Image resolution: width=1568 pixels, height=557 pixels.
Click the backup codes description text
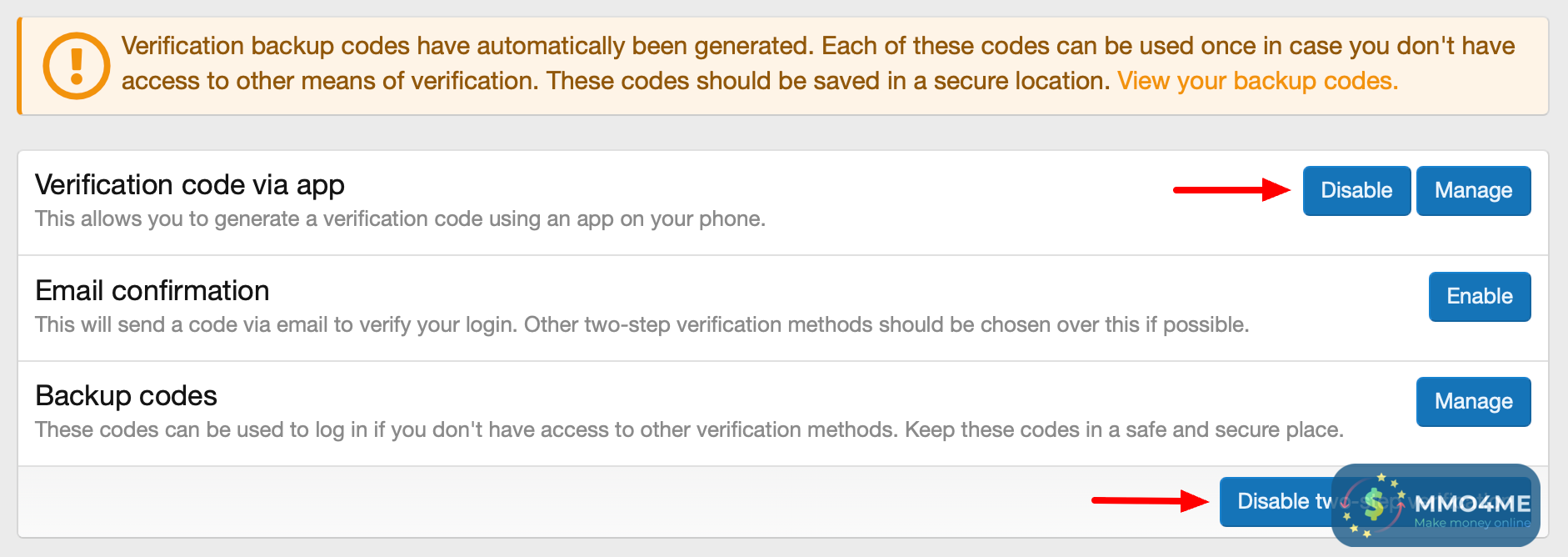(x=688, y=430)
